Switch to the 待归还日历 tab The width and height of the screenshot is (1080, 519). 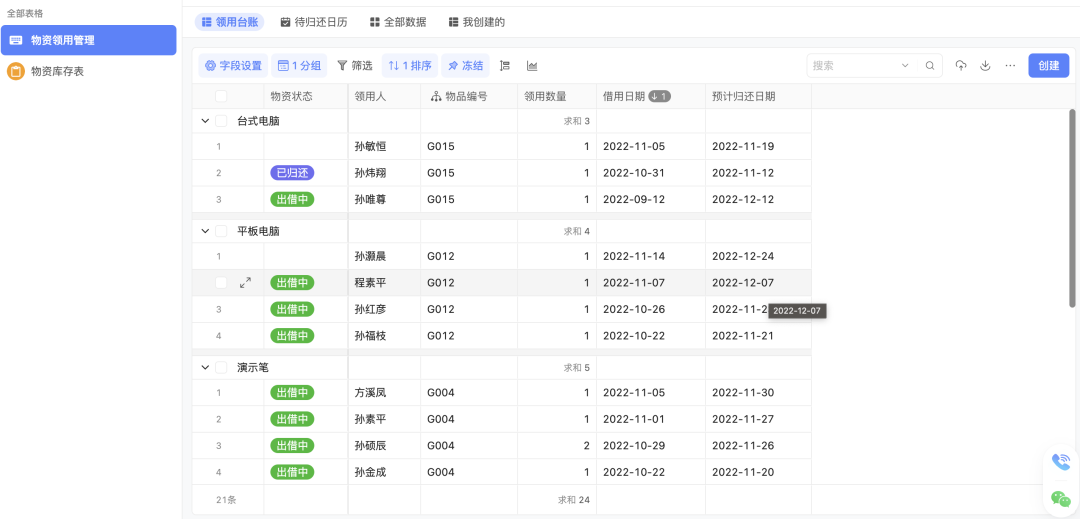coord(313,22)
